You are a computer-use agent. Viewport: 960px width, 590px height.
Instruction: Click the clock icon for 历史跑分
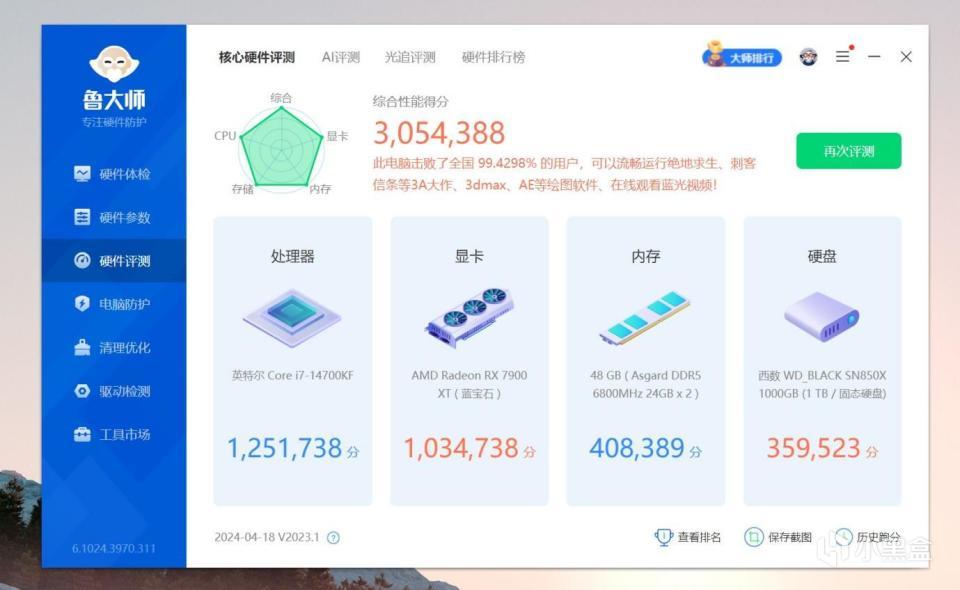tap(843, 537)
